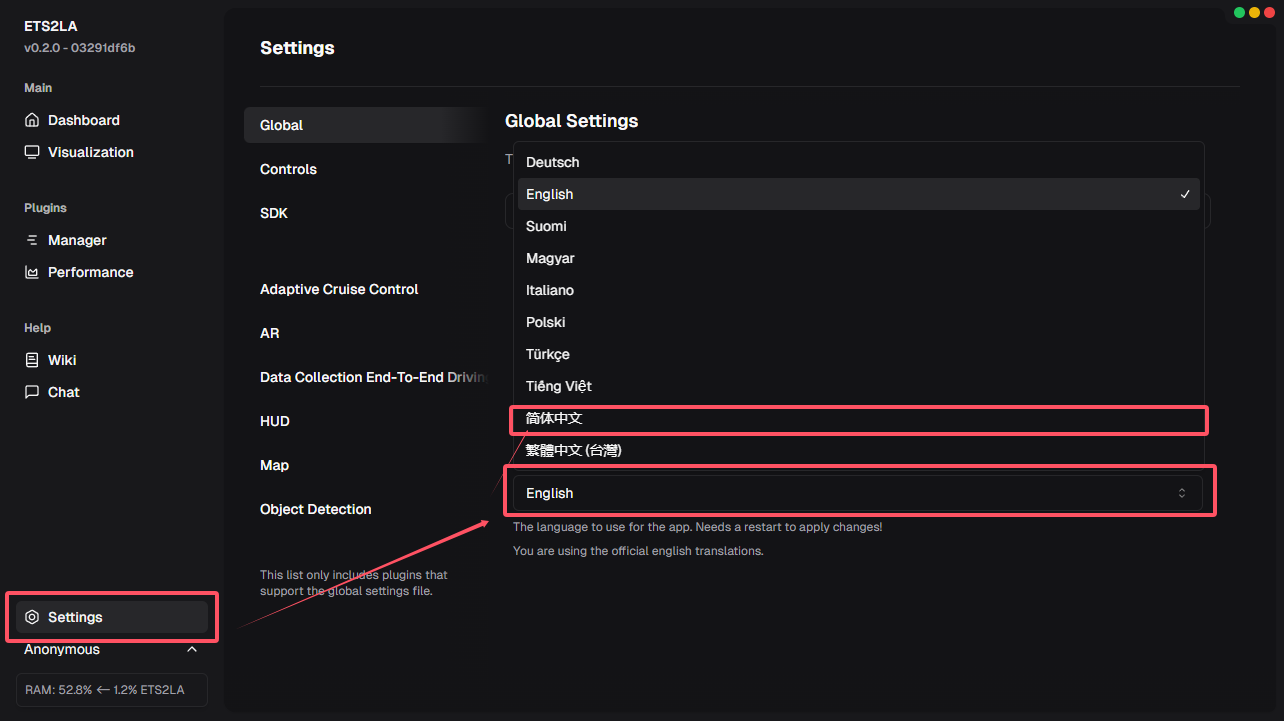Select English in the language list
Image resolution: width=1284 pixels, height=721 pixels.
(858, 194)
